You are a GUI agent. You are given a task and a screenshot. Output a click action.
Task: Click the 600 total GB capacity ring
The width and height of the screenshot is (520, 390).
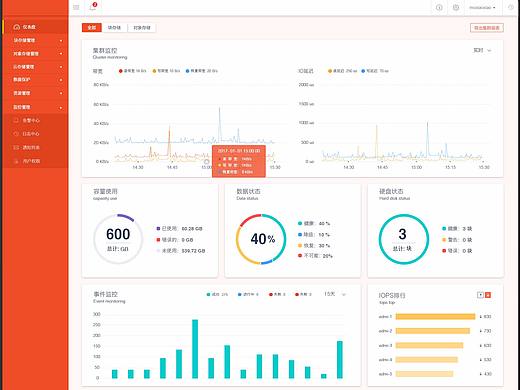[x=118, y=239]
